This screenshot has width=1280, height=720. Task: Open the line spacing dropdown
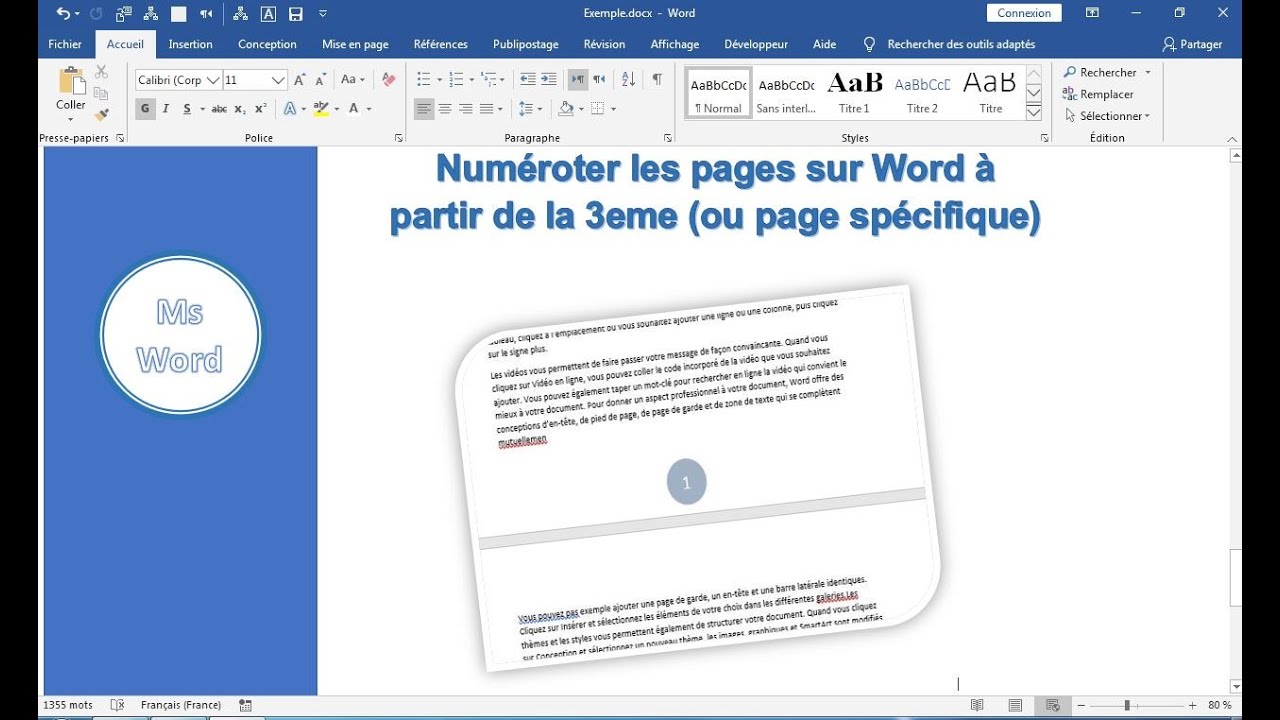click(x=530, y=109)
